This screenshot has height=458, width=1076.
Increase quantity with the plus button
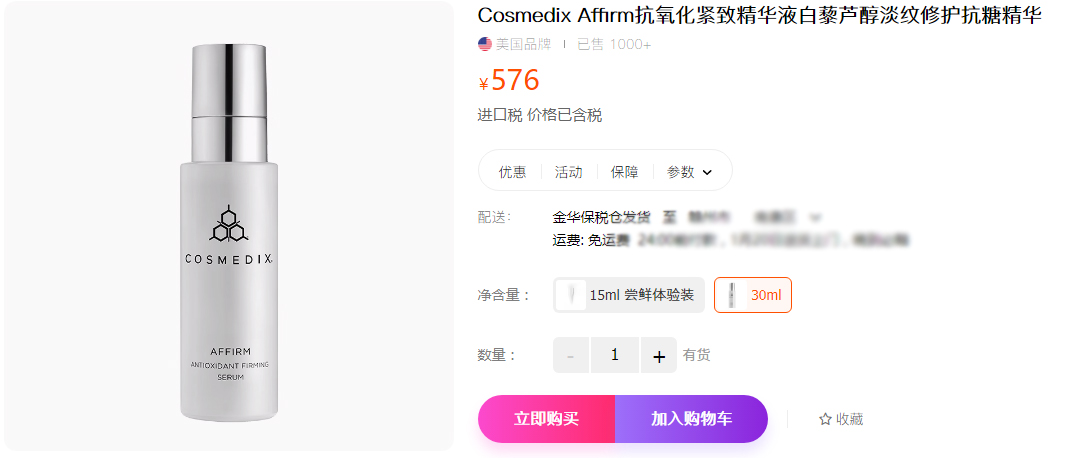pyautogui.click(x=659, y=355)
